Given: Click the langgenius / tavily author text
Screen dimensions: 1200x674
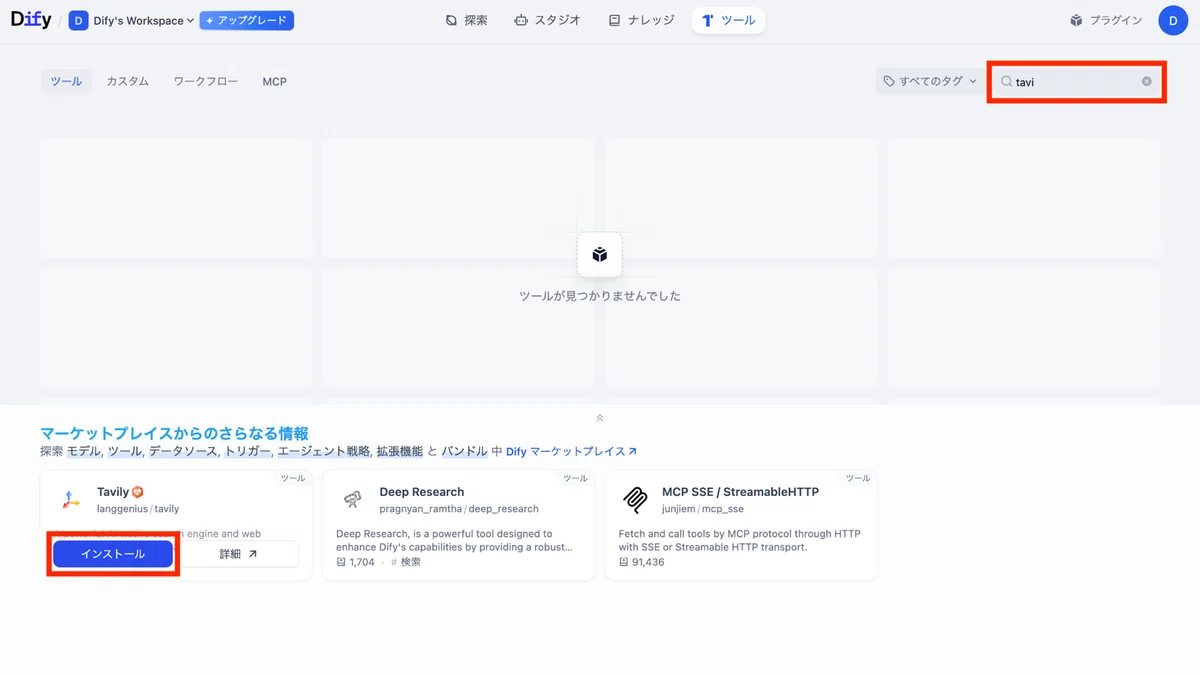Looking at the screenshot, I should coord(138,509).
